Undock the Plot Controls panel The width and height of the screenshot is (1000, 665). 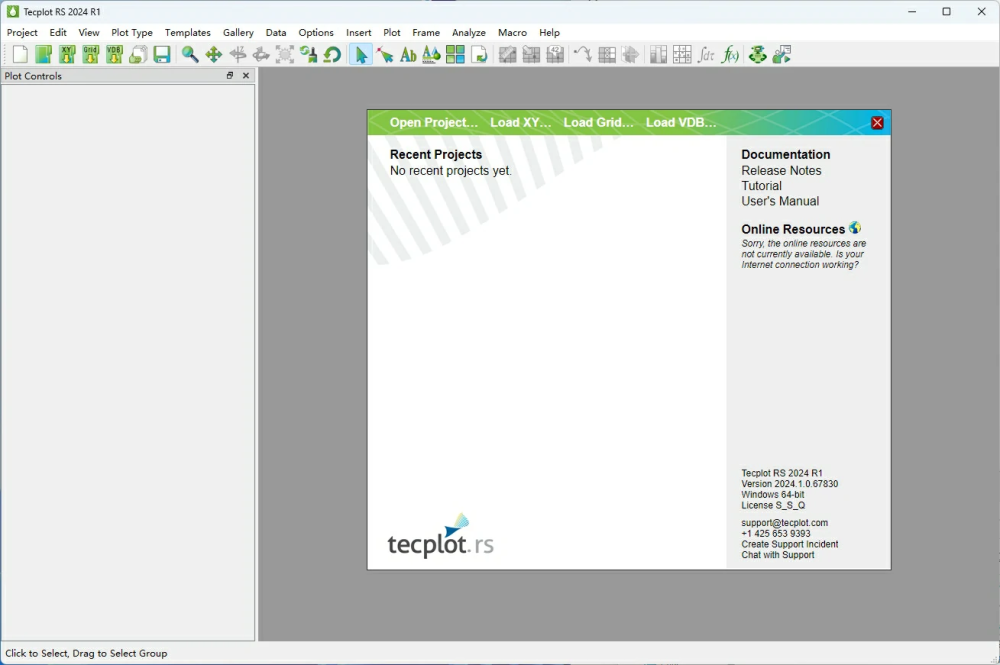pyautogui.click(x=230, y=76)
